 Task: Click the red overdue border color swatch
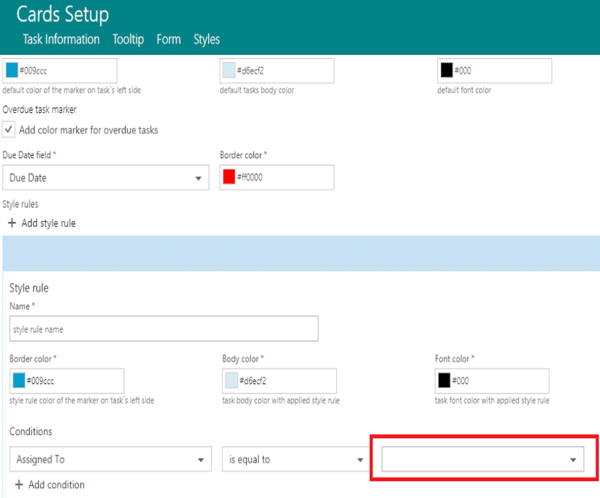tap(229, 177)
